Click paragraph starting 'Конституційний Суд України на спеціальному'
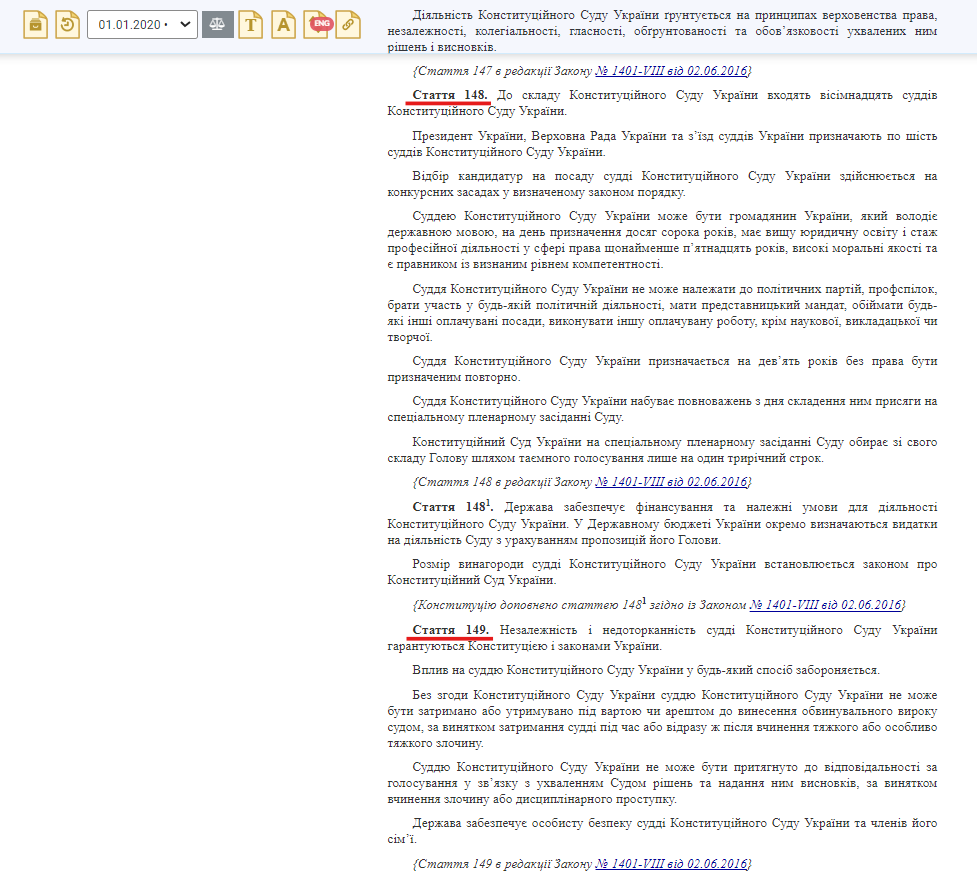The width and height of the screenshot is (977, 875). 662,450
